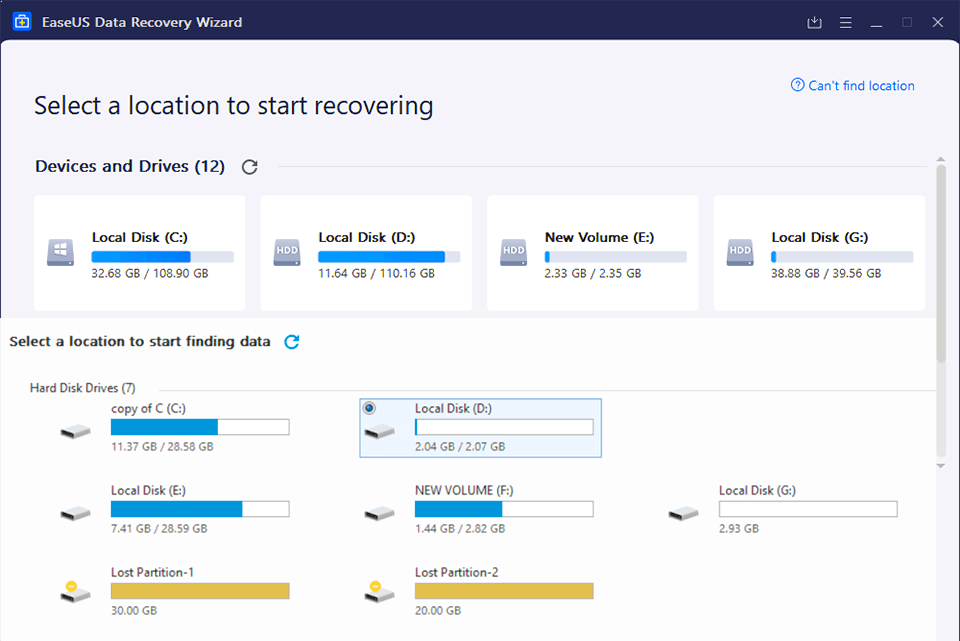Click the 'Local Disk (G:)' label in lower list
Image resolution: width=960 pixels, height=641 pixels.
(x=757, y=490)
